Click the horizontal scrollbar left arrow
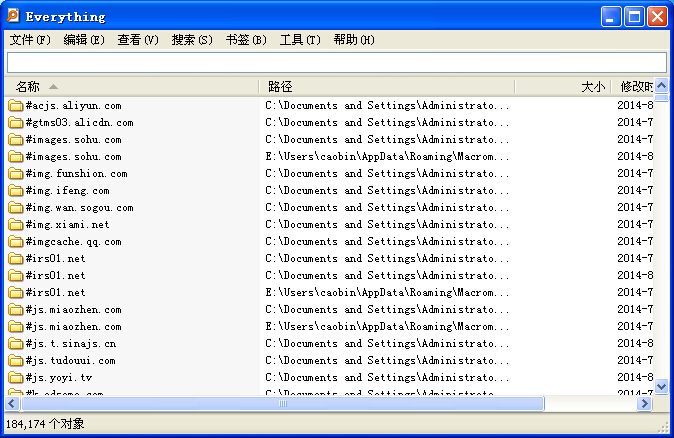Screen dimensions: 674x438 click(12, 404)
